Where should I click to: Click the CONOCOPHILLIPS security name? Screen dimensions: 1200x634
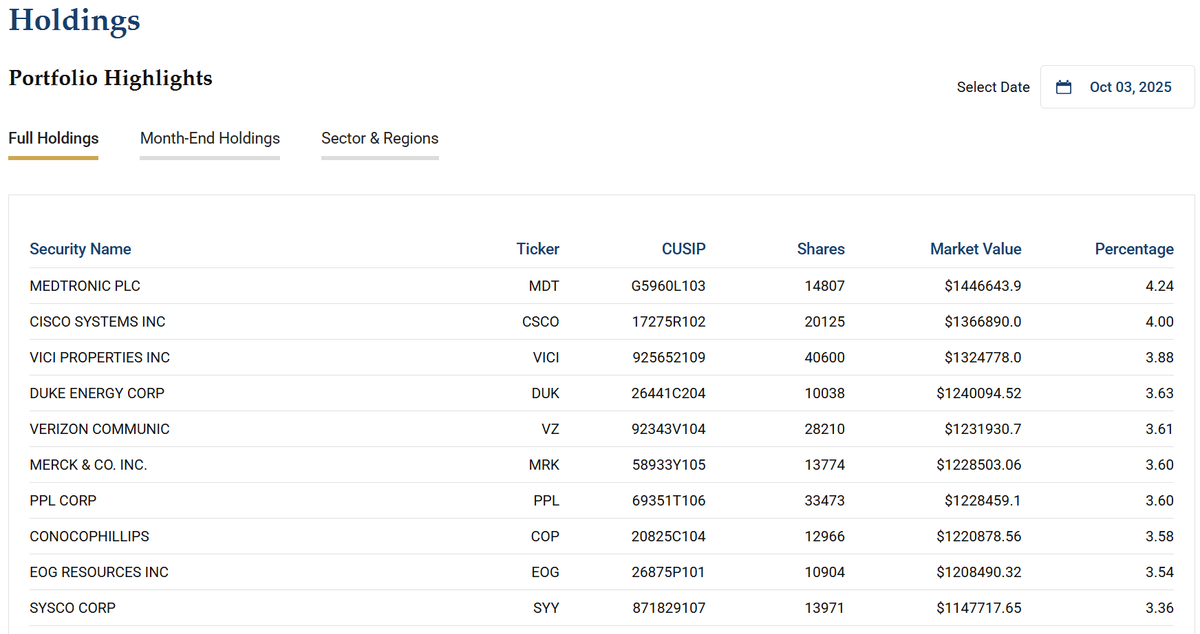90,537
